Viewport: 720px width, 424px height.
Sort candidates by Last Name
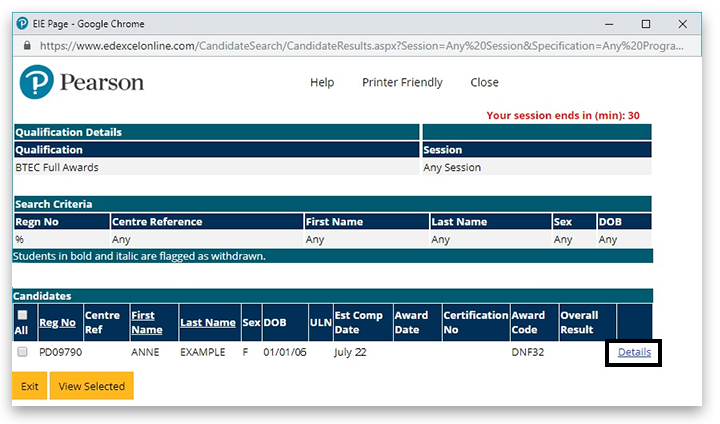tap(207, 322)
